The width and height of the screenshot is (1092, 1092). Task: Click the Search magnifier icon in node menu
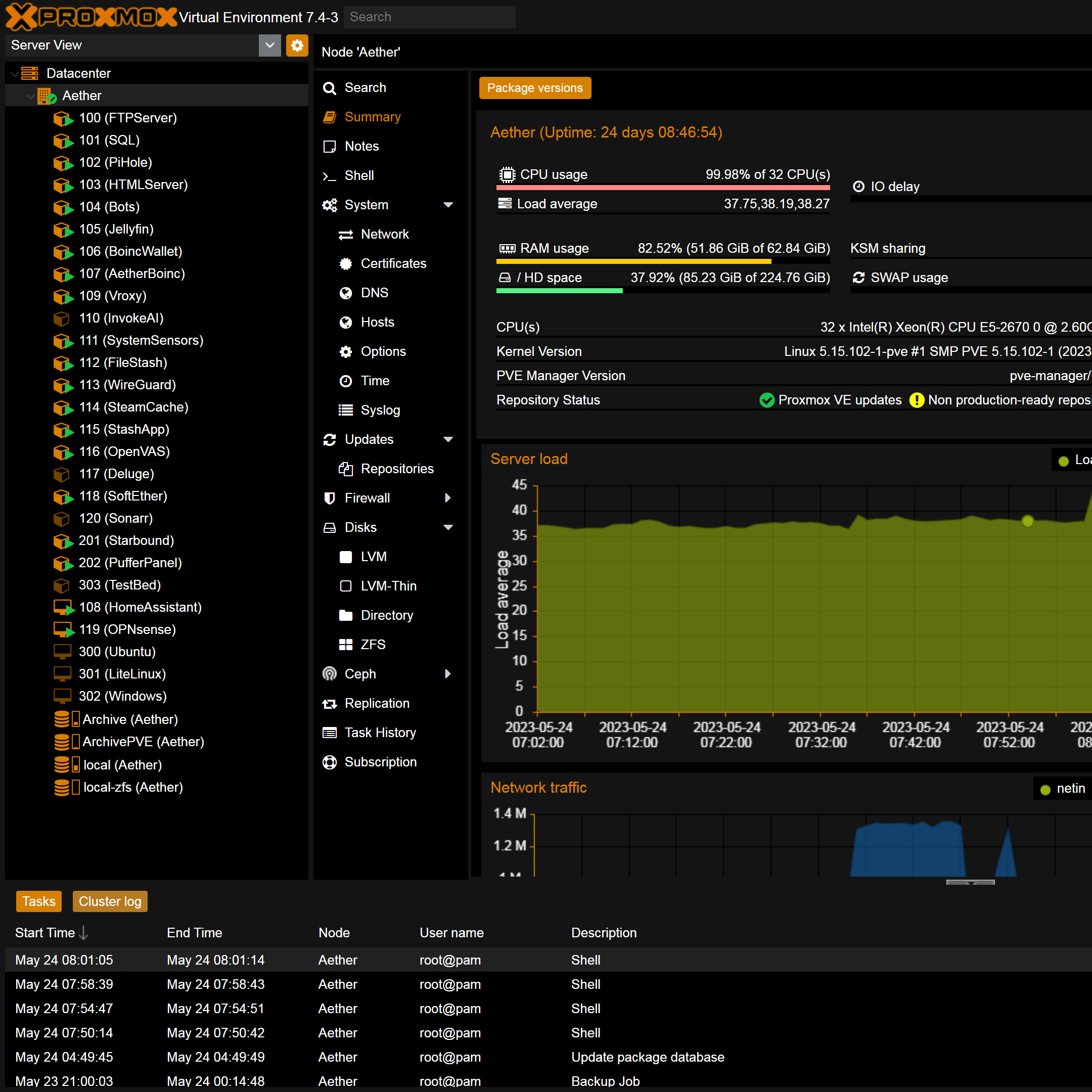(x=330, y=87)
